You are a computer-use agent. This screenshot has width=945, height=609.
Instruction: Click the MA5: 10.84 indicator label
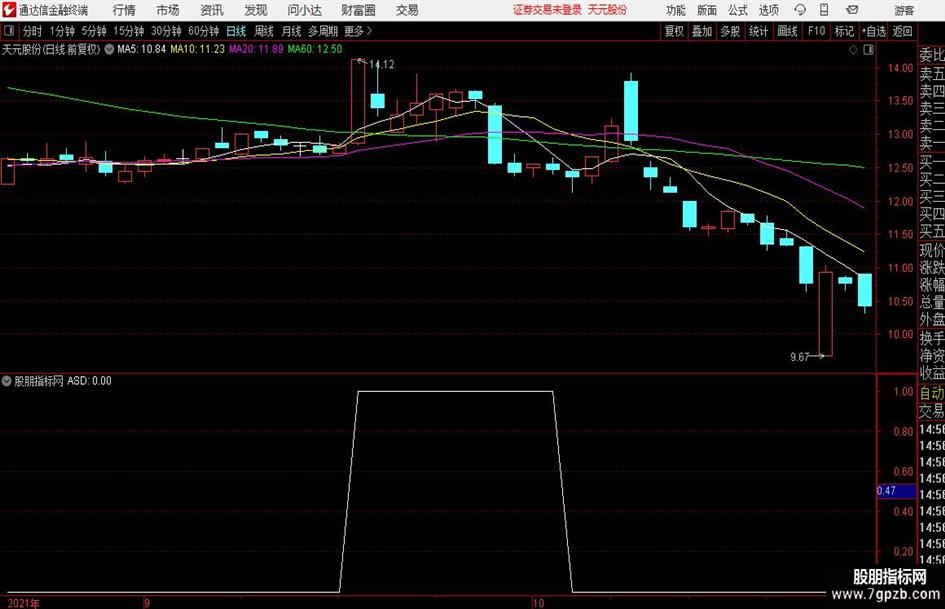click(x=141, y=49)
